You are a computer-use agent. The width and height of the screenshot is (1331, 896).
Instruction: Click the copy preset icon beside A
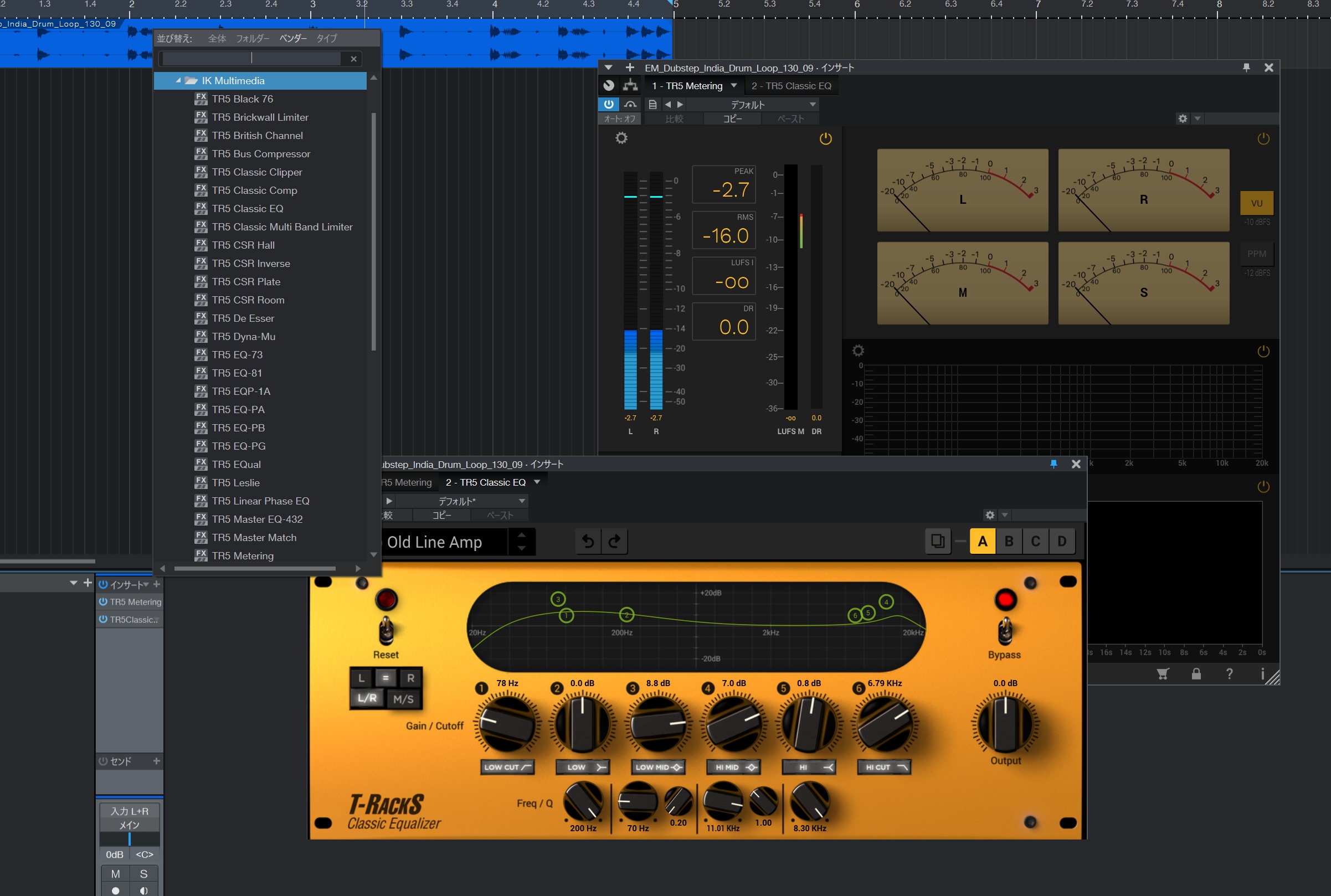point(937,541)
